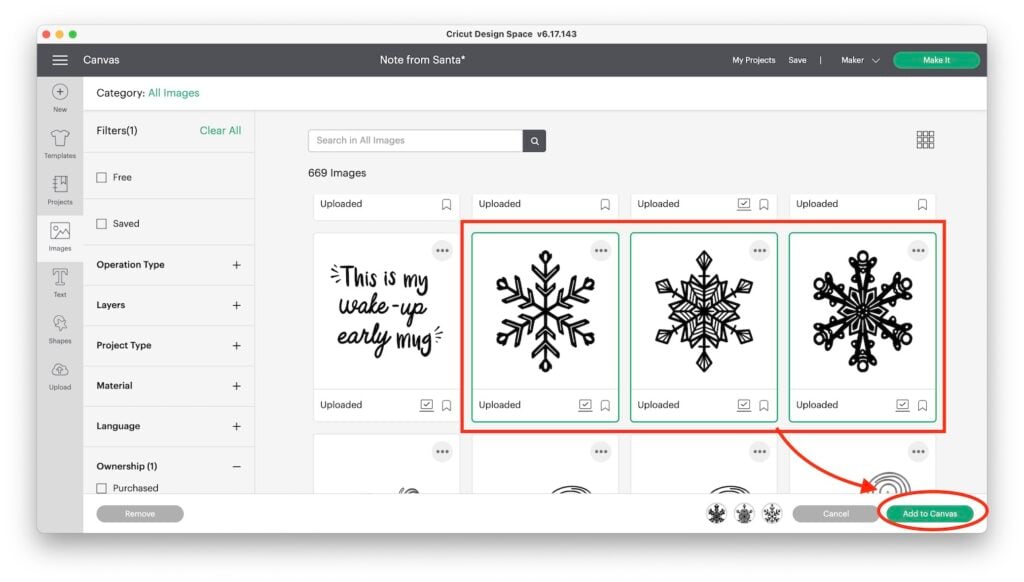This screenshot has height=582, width=1024.
Task: Toggle the grid view icon
Action: pyautogui.click(x=925, y=140)
